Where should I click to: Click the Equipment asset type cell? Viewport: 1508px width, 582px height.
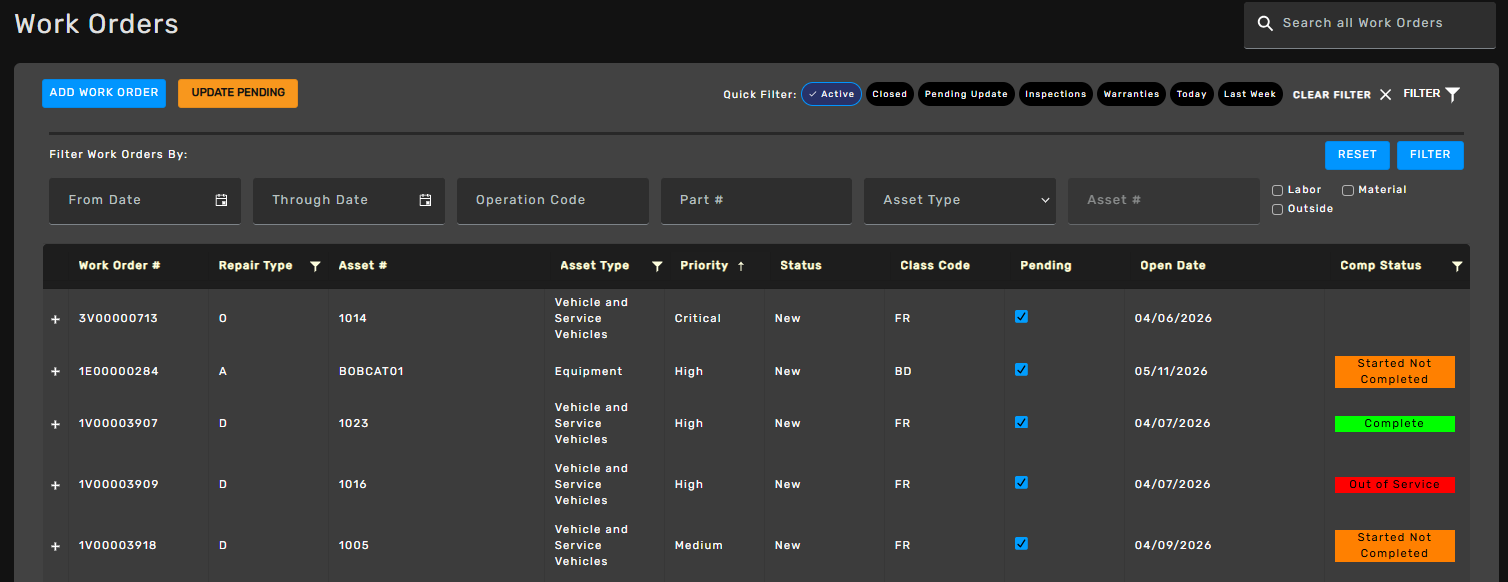(x=589, y=372)
